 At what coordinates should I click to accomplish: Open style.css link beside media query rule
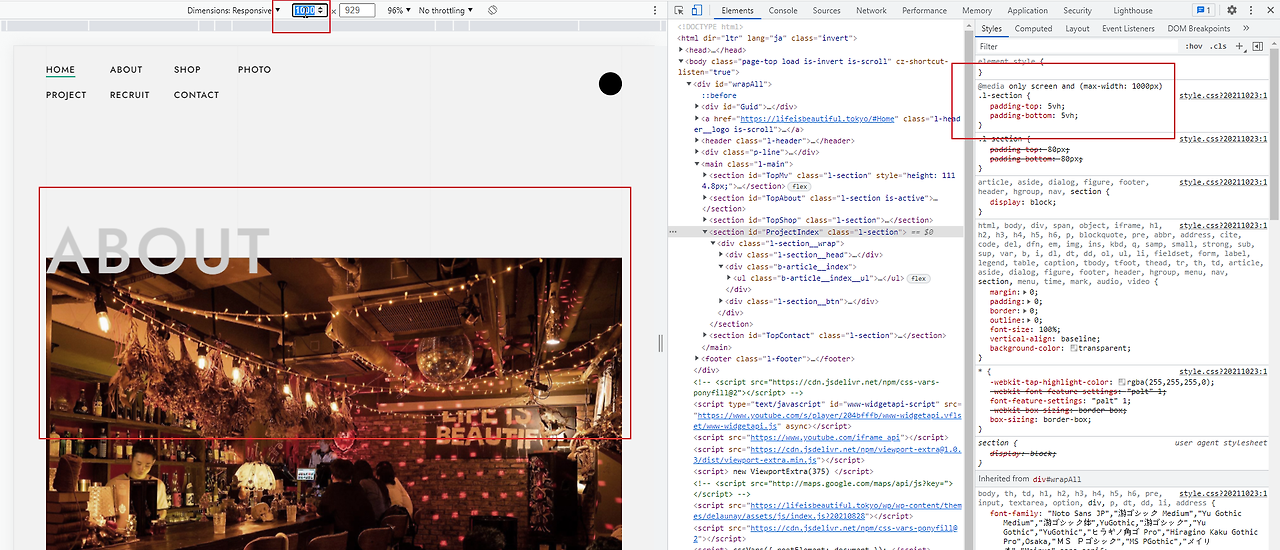(x=1223, y=96)
